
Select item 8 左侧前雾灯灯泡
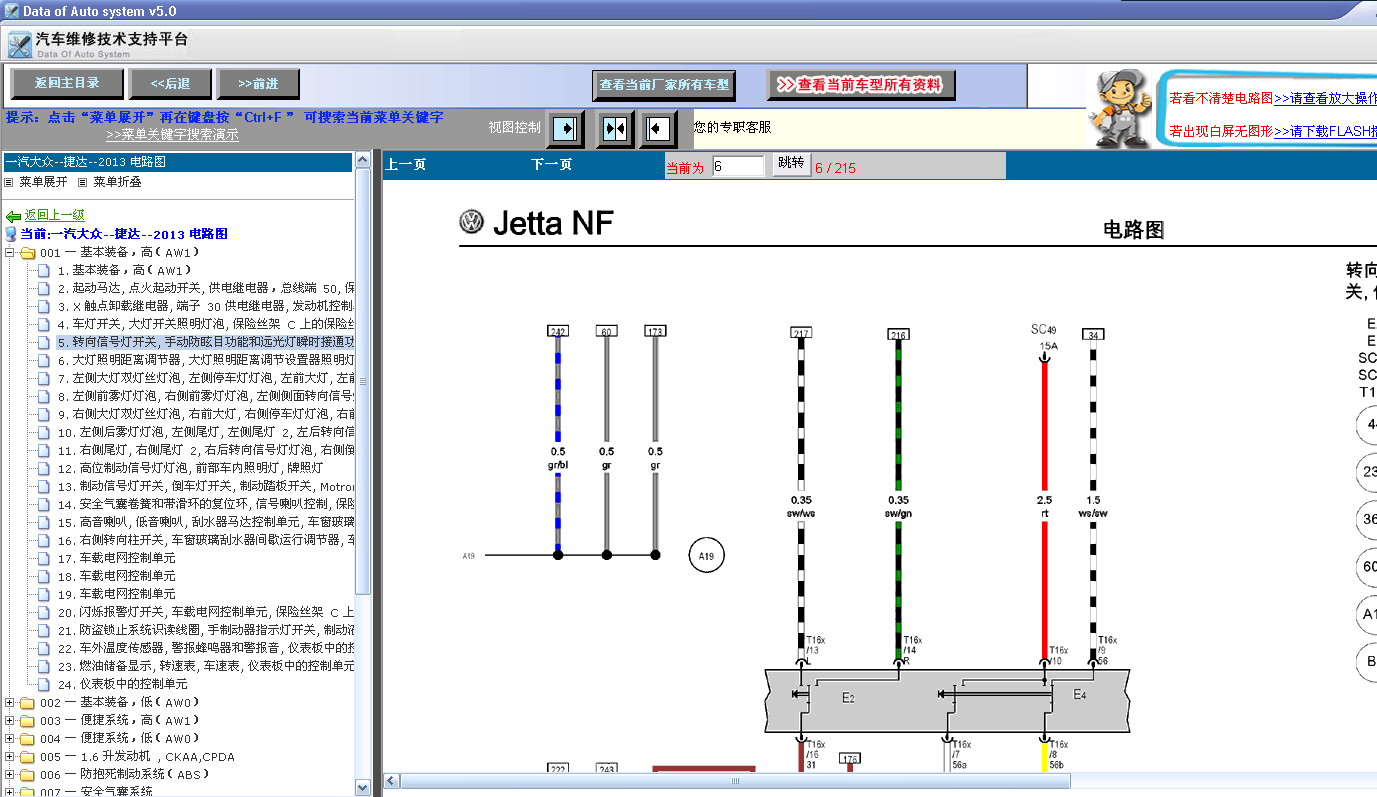[205, 396]
